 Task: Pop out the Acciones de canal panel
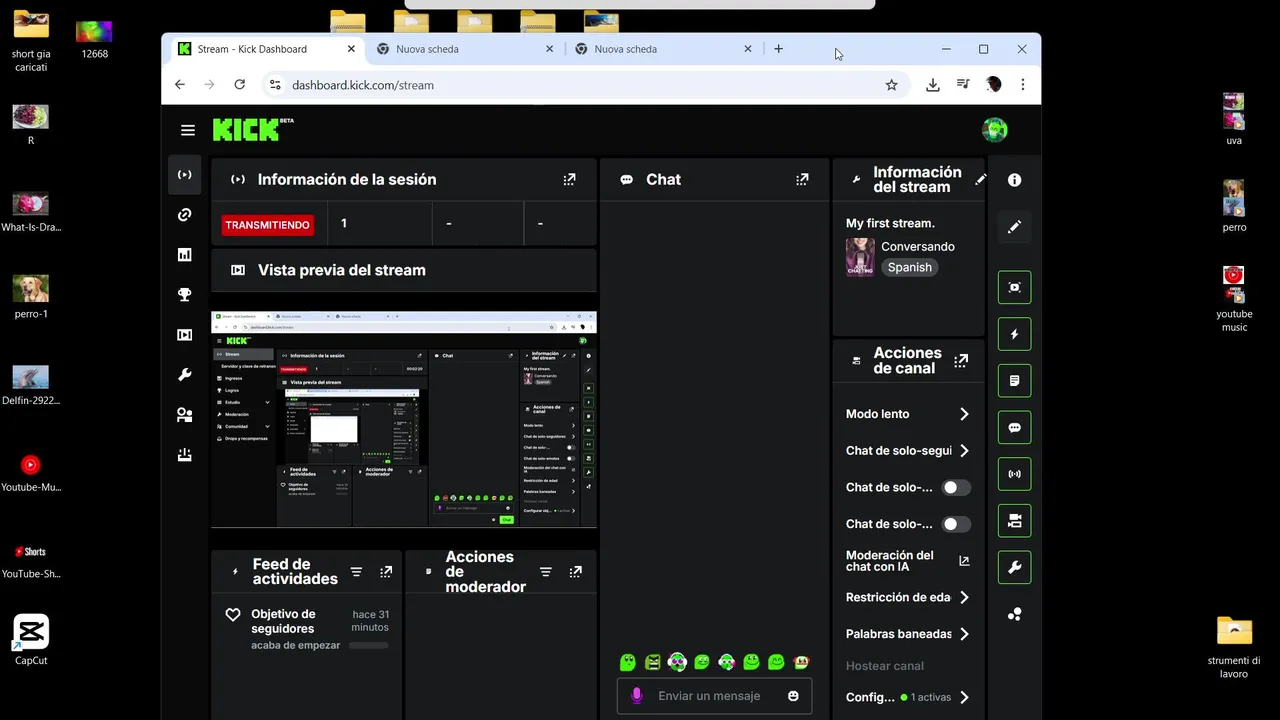961,361
